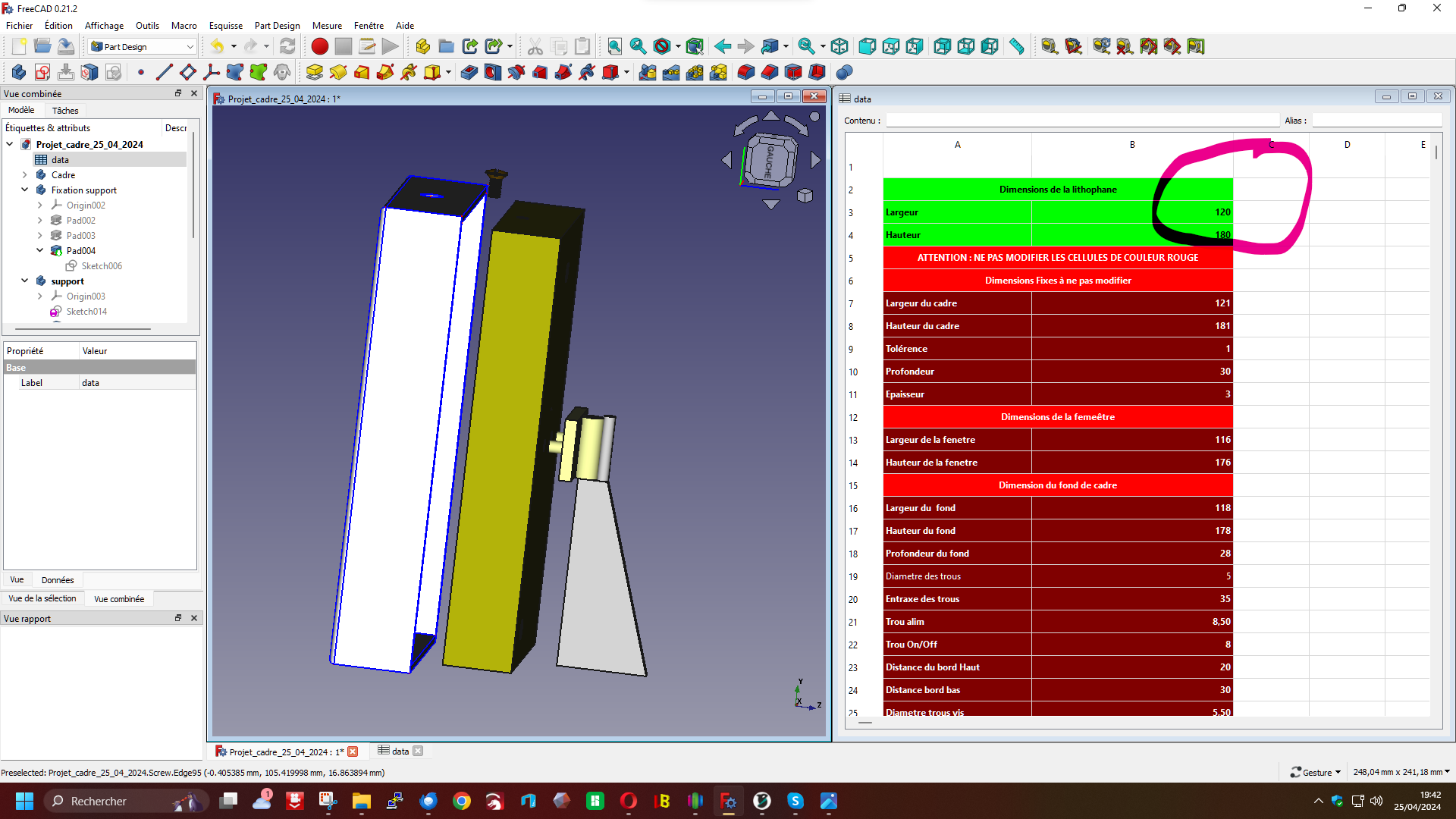The width and height of the screenshot is (1456, 819).
Task: Click the Contenu cell content field
Action: click(1082, 120)
